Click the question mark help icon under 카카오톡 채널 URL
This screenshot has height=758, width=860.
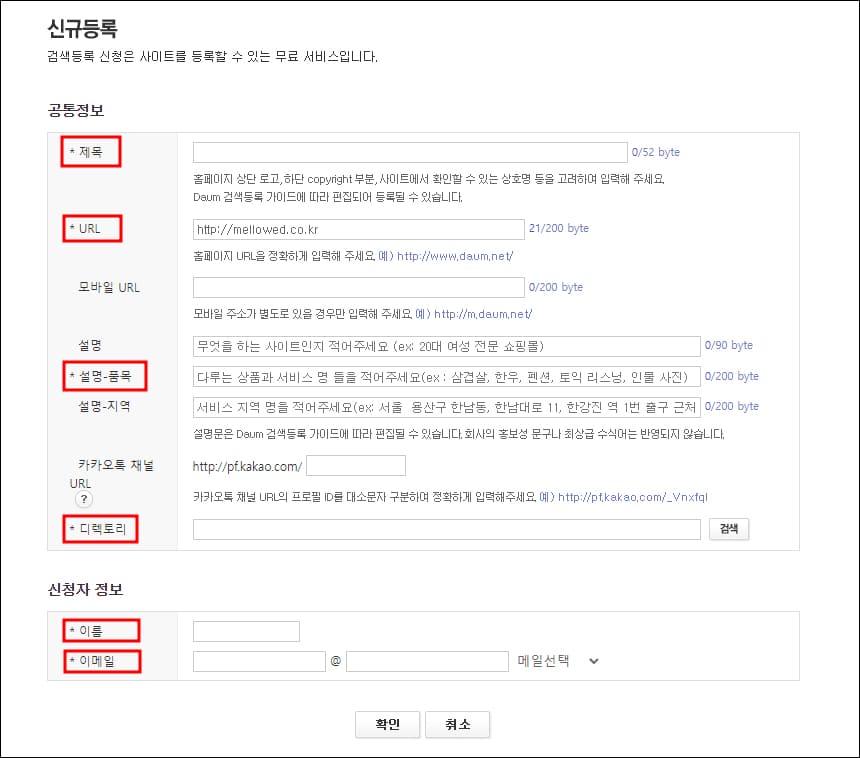(84, 498)
